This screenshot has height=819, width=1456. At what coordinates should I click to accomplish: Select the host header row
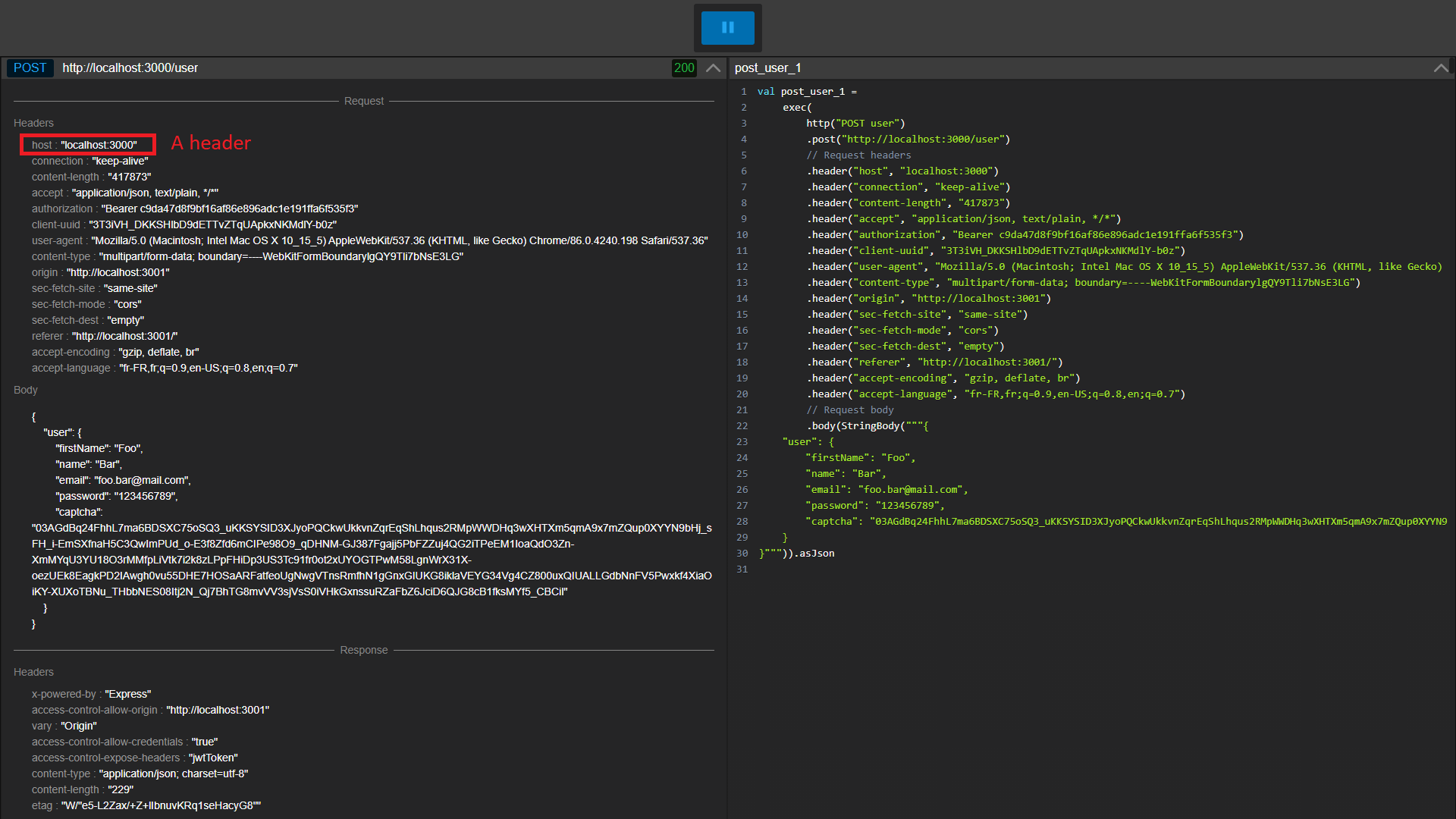pos(84,145)
